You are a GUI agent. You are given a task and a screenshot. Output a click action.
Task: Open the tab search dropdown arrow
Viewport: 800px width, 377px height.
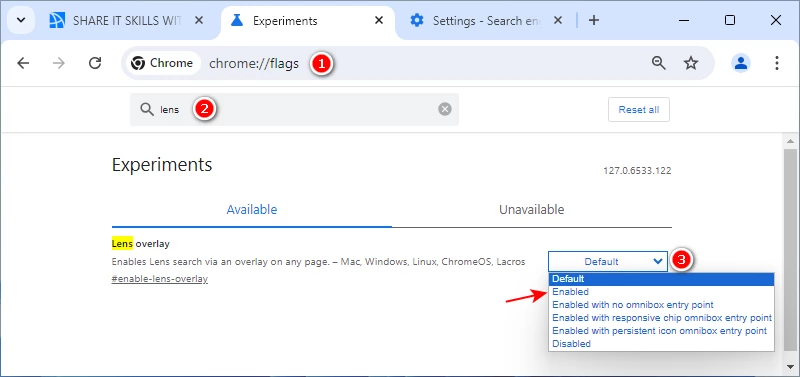(21, 20)
